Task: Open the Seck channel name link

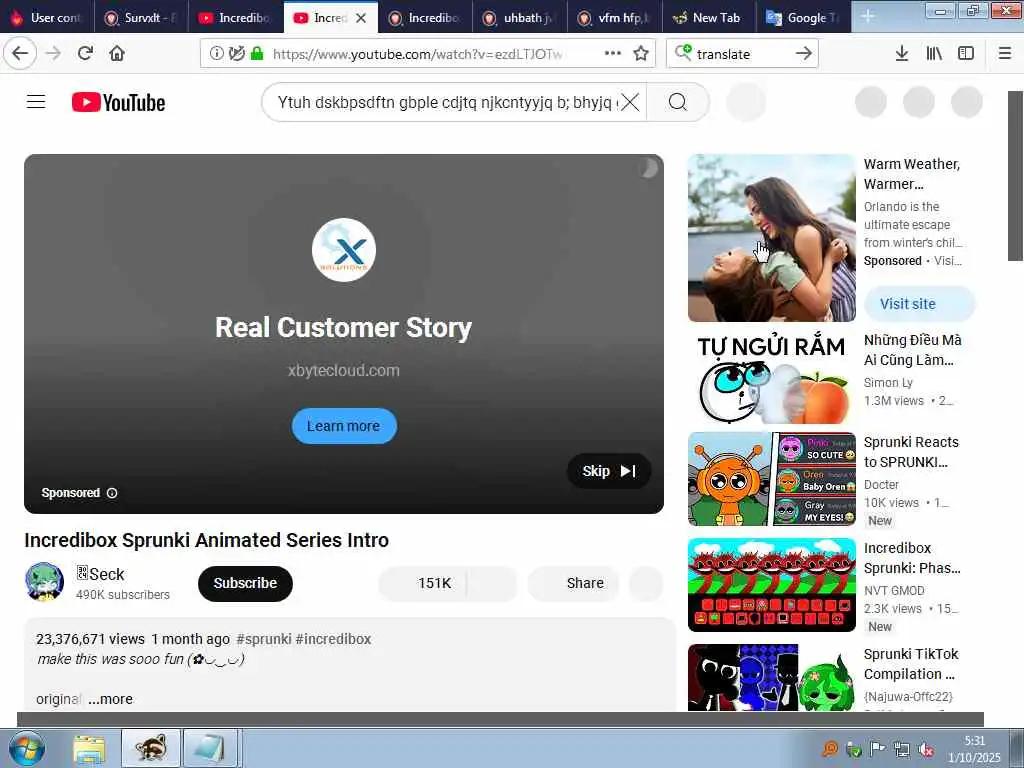Action: 100,574
